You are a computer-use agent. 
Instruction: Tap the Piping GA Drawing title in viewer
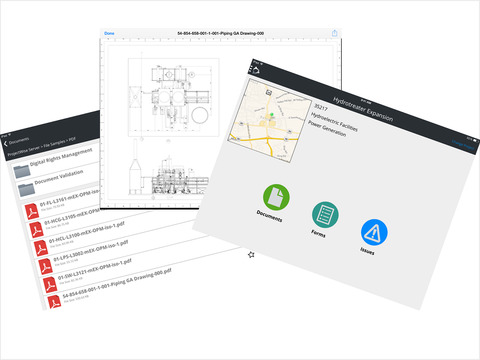pyautogui.click(x=220, y=33)
